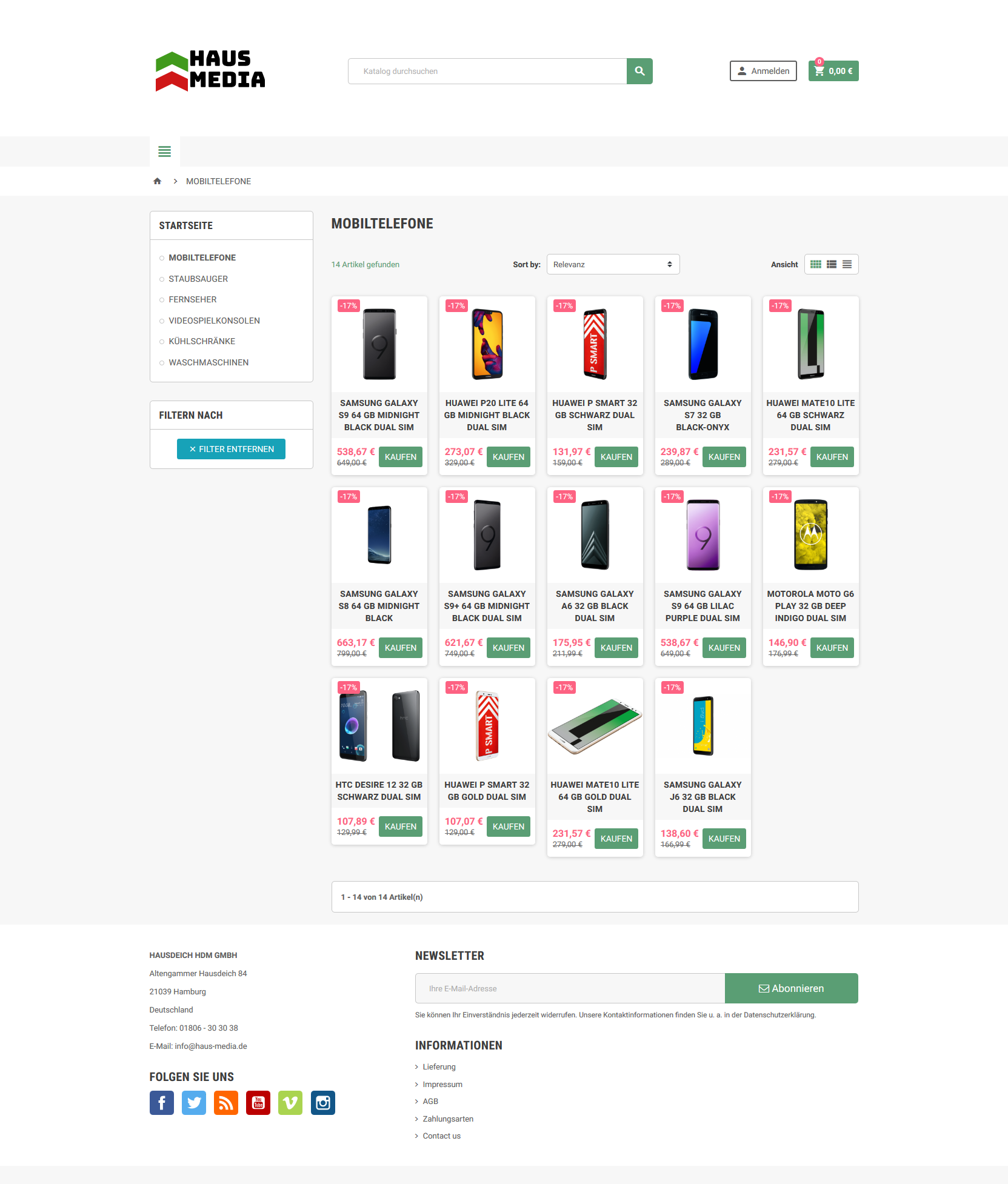
Task: Click Kaufen for Motorola Moto G6 Play
Action: coord(832,648)
